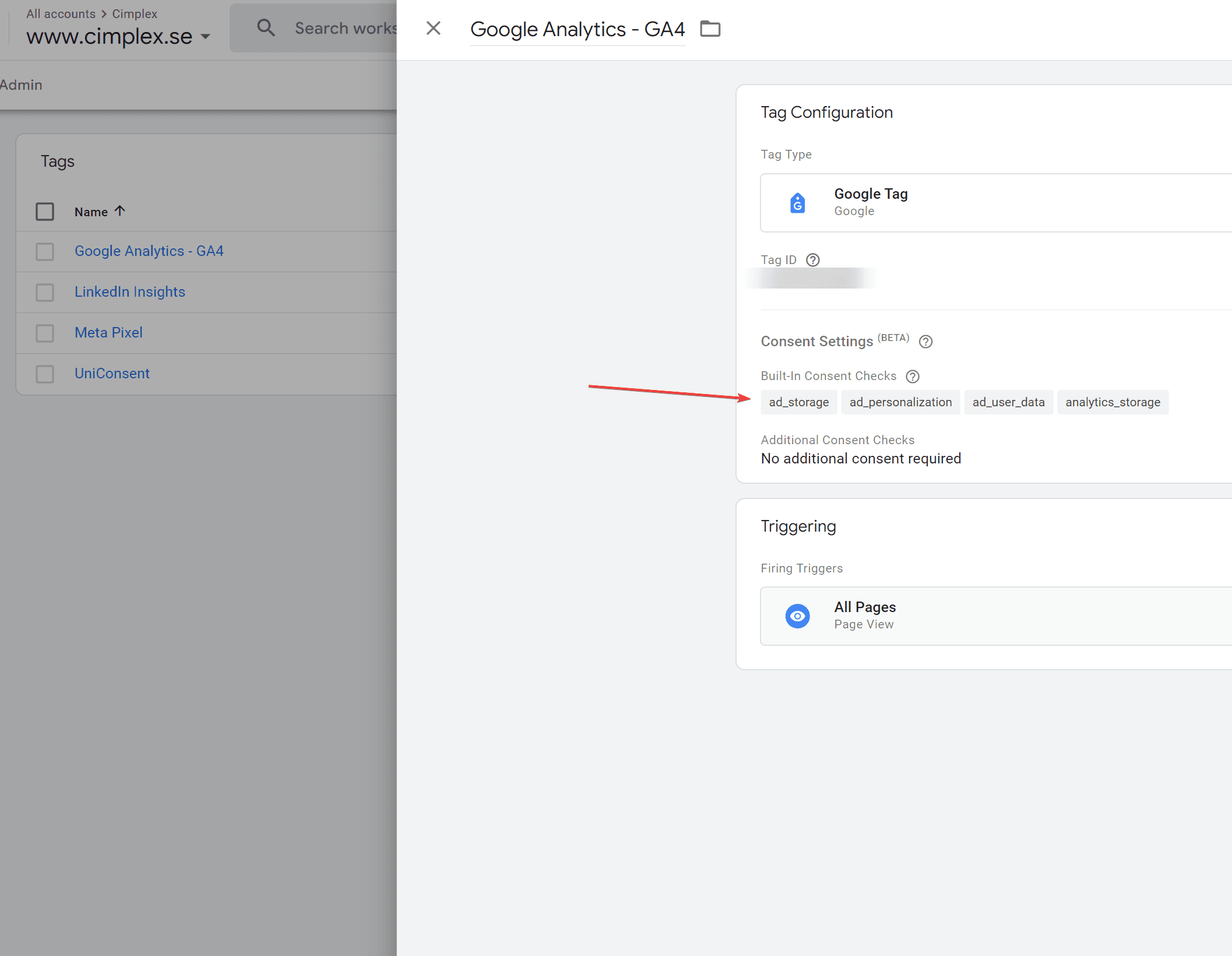
Task: Click the Firing Triggers label
Action: 802,568
